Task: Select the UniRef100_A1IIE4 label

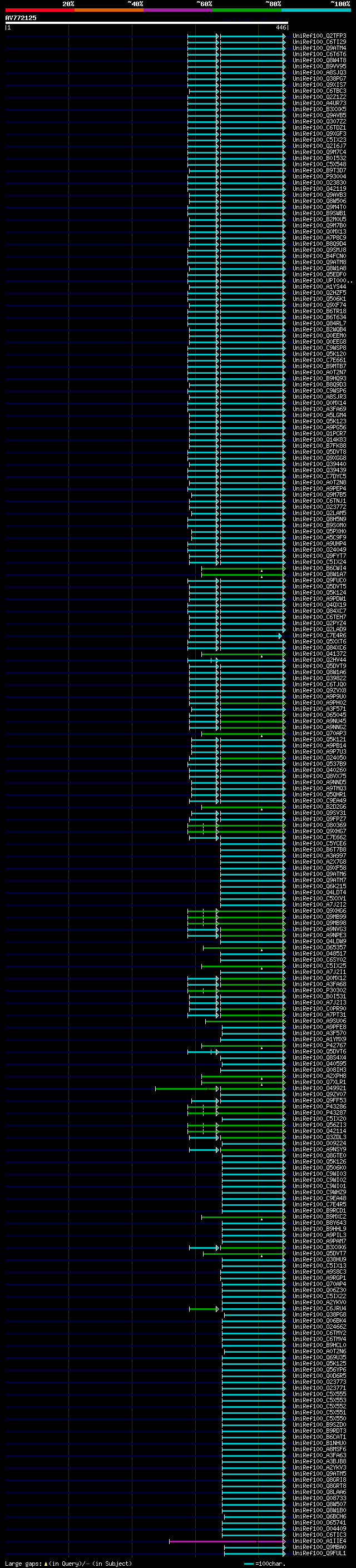Action: [x=319, y=1541]
